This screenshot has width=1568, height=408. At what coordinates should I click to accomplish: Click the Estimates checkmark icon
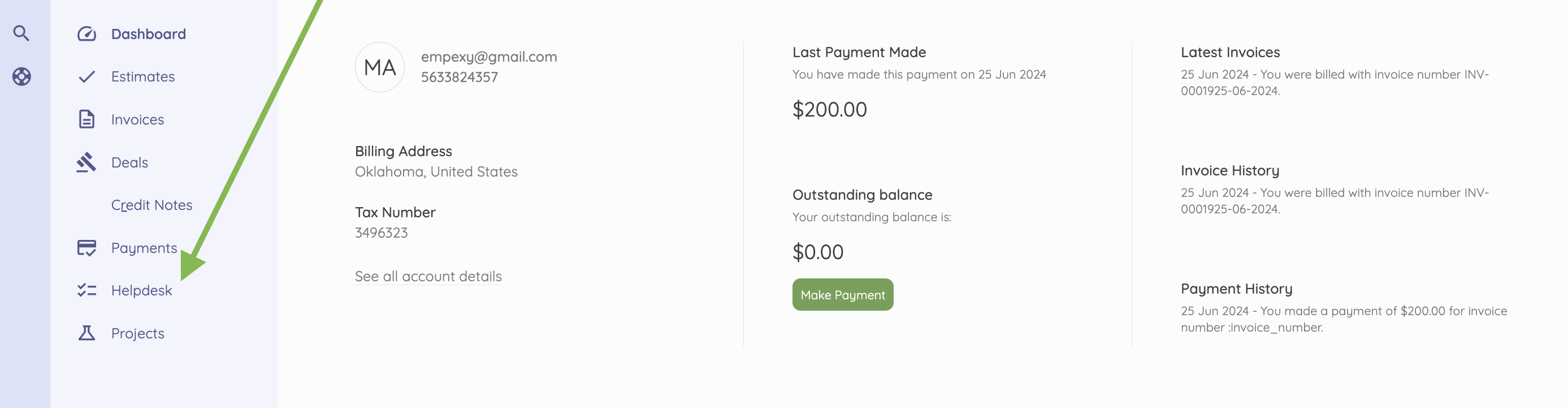point(86,77)
